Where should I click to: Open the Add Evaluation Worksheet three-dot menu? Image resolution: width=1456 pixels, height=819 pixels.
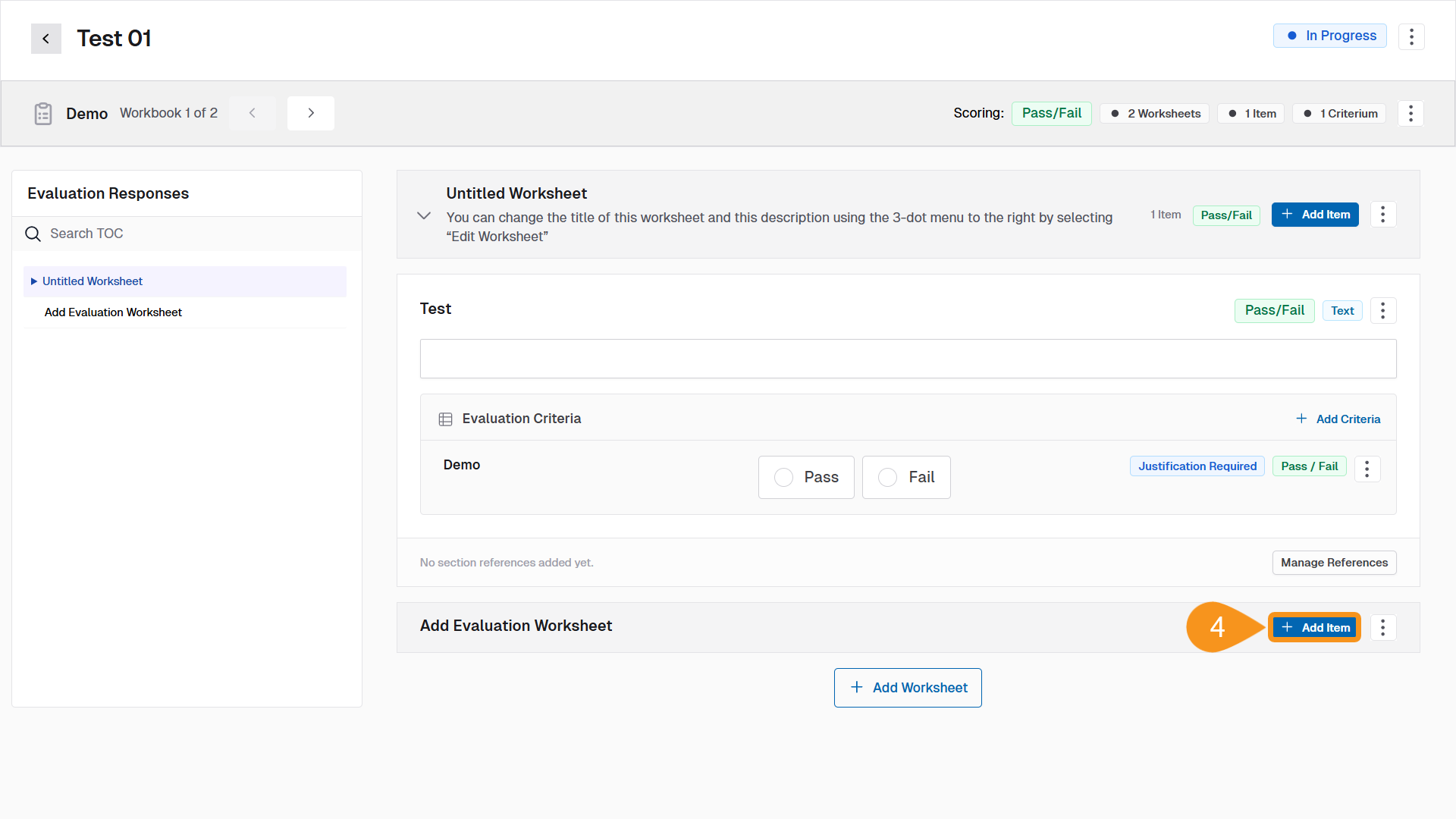point(1382,627)
